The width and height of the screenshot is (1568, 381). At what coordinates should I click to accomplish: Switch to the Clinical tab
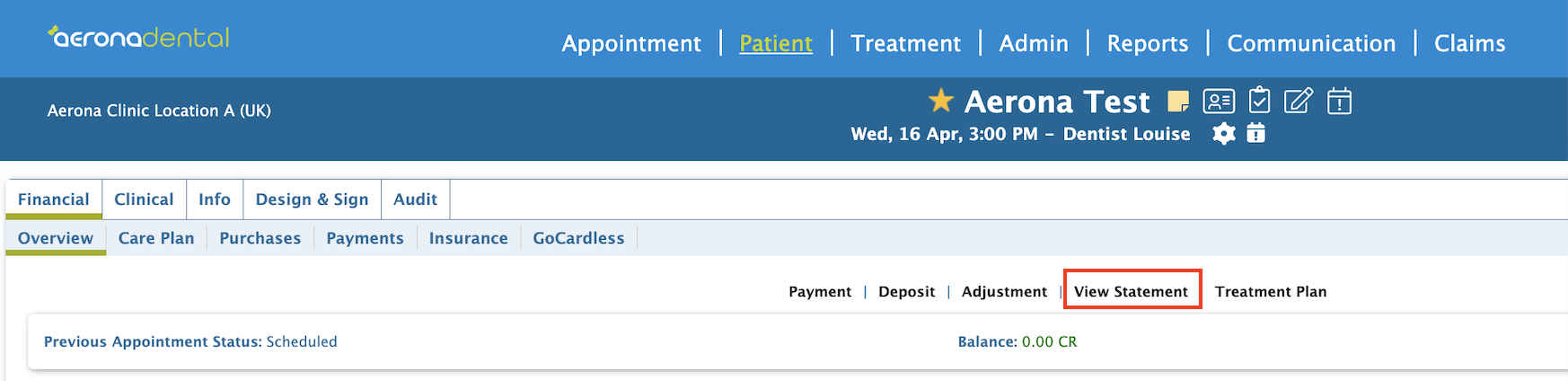click(x=144, y=199)
